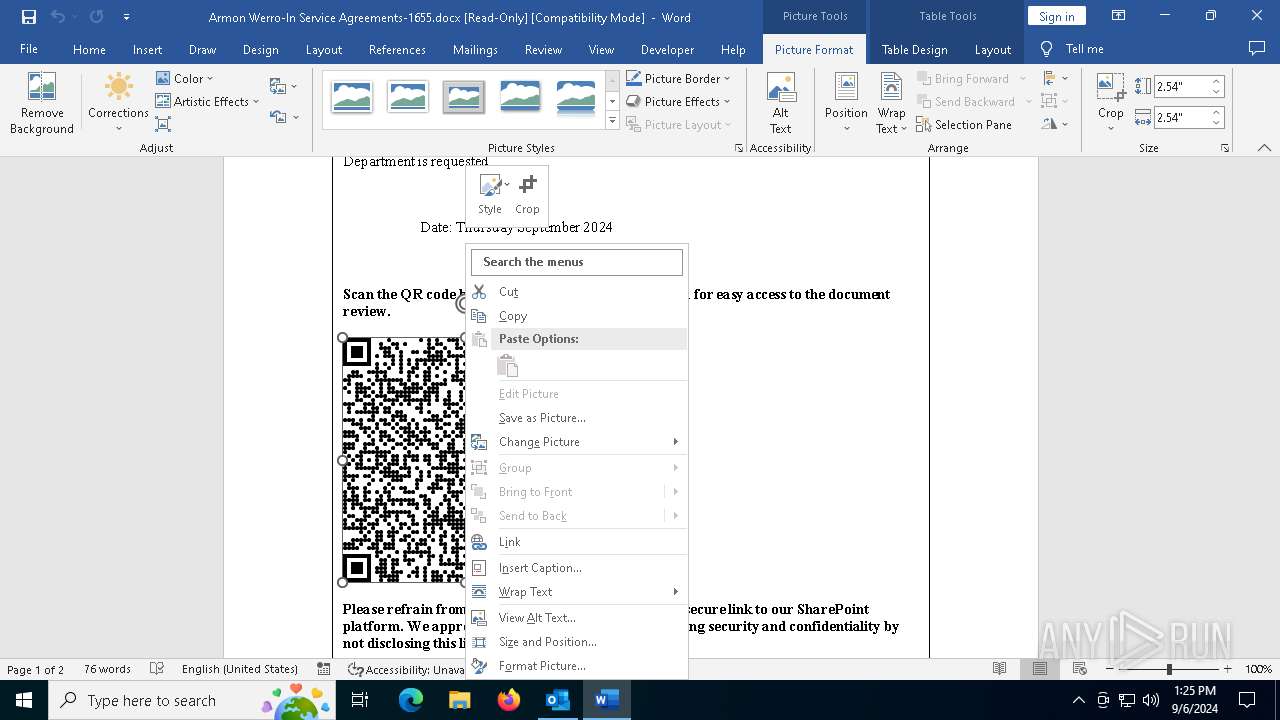1280x720 pixels.
Task: Click the Reset Picture icon
Action: click(283, 117)
